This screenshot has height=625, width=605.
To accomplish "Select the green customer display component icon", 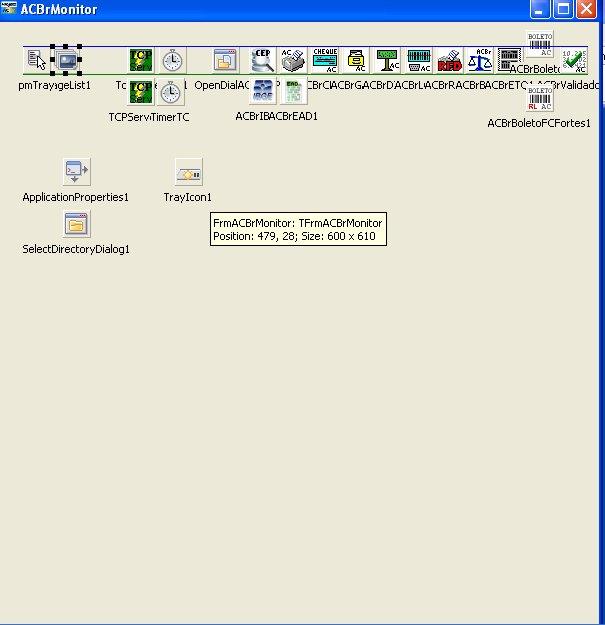I will [387, 60].
